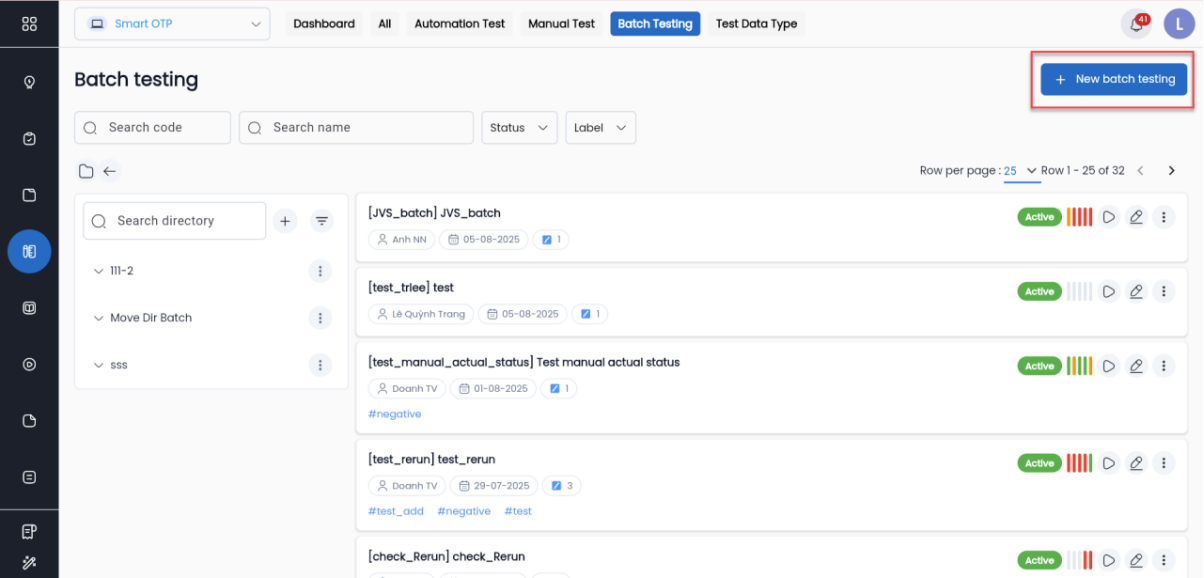Click the directory filter icon

pos(322,221)
